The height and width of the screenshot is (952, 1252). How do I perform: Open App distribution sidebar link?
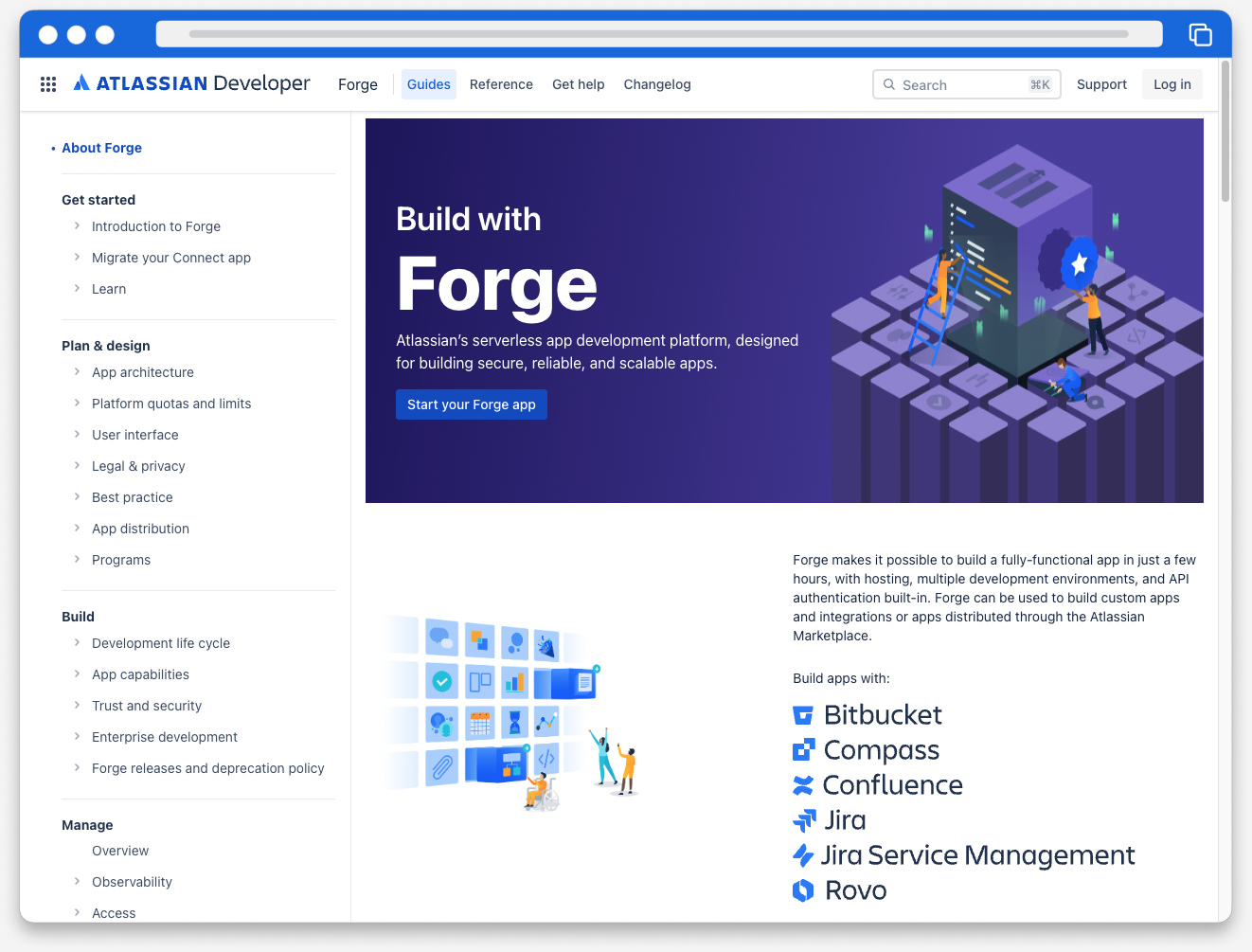click(140, 529)
